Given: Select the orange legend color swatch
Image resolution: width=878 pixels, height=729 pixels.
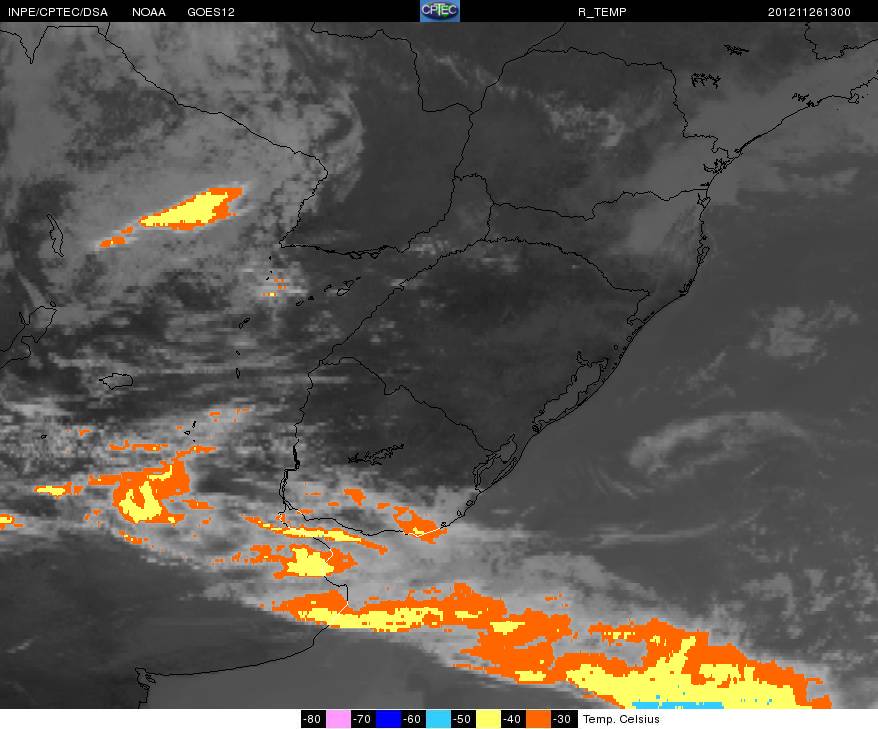Looking at the screenshot, I should (x=538, y=719).
